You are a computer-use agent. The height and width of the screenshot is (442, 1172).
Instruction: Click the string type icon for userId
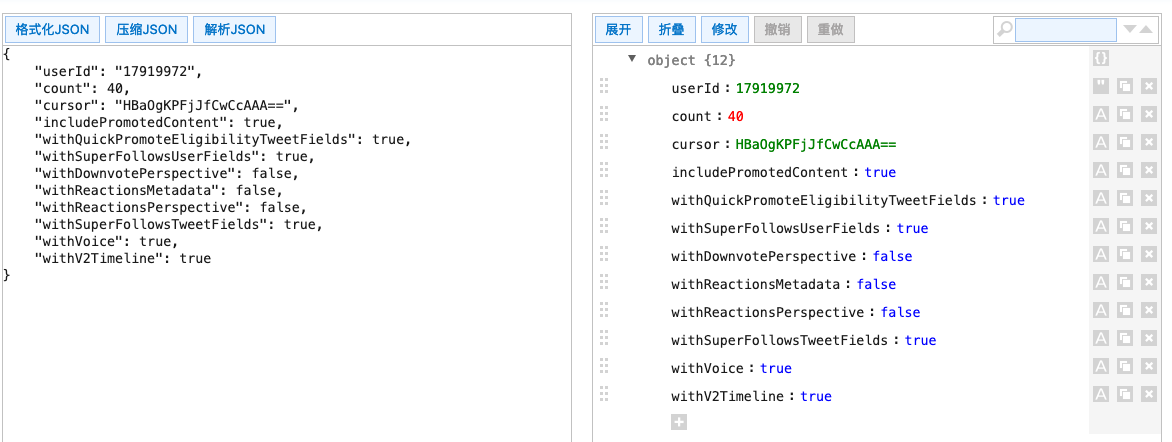coord(1100,87)
